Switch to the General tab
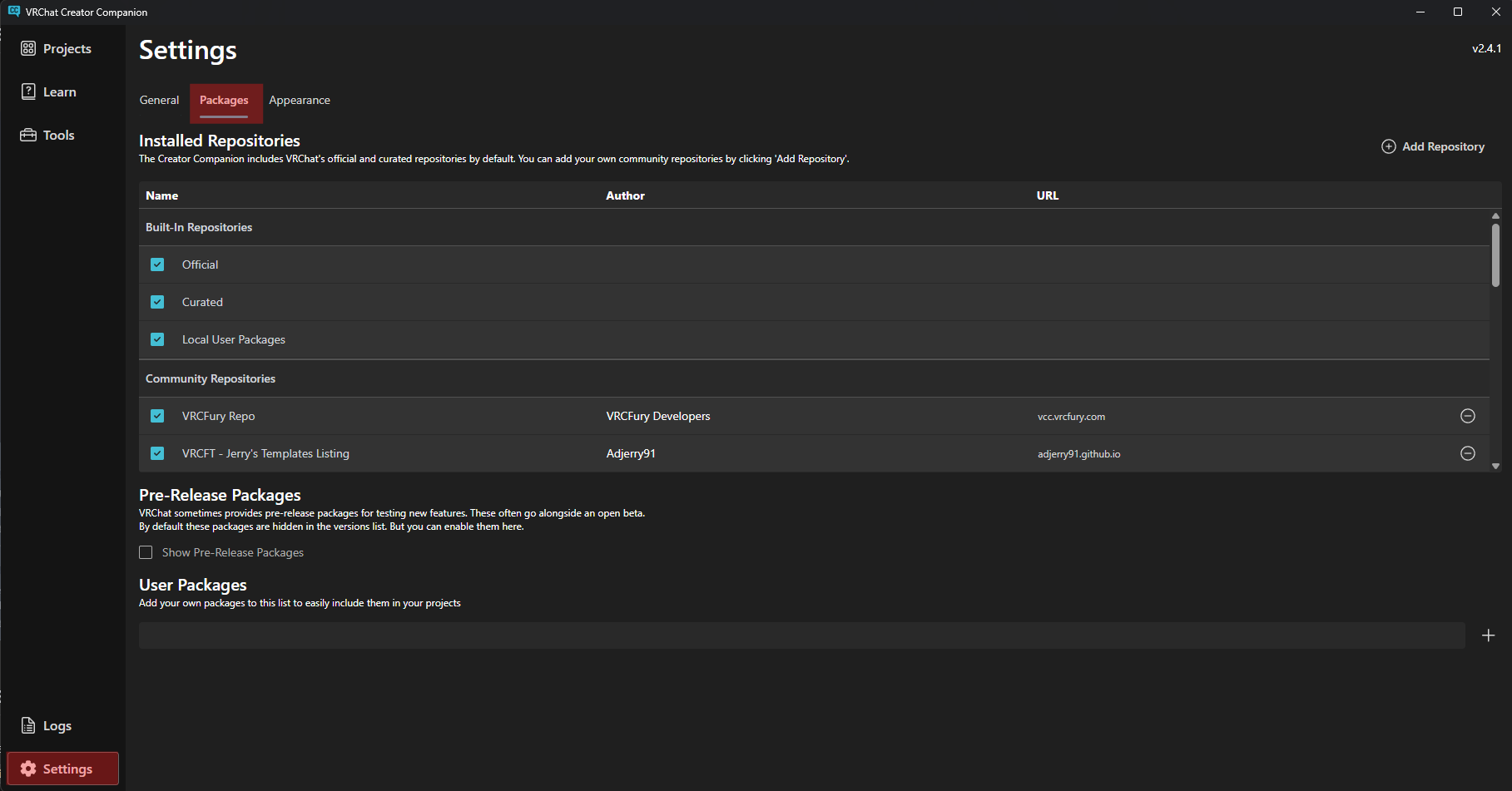This screenshot has height=791, width=1512. point(159,100)
